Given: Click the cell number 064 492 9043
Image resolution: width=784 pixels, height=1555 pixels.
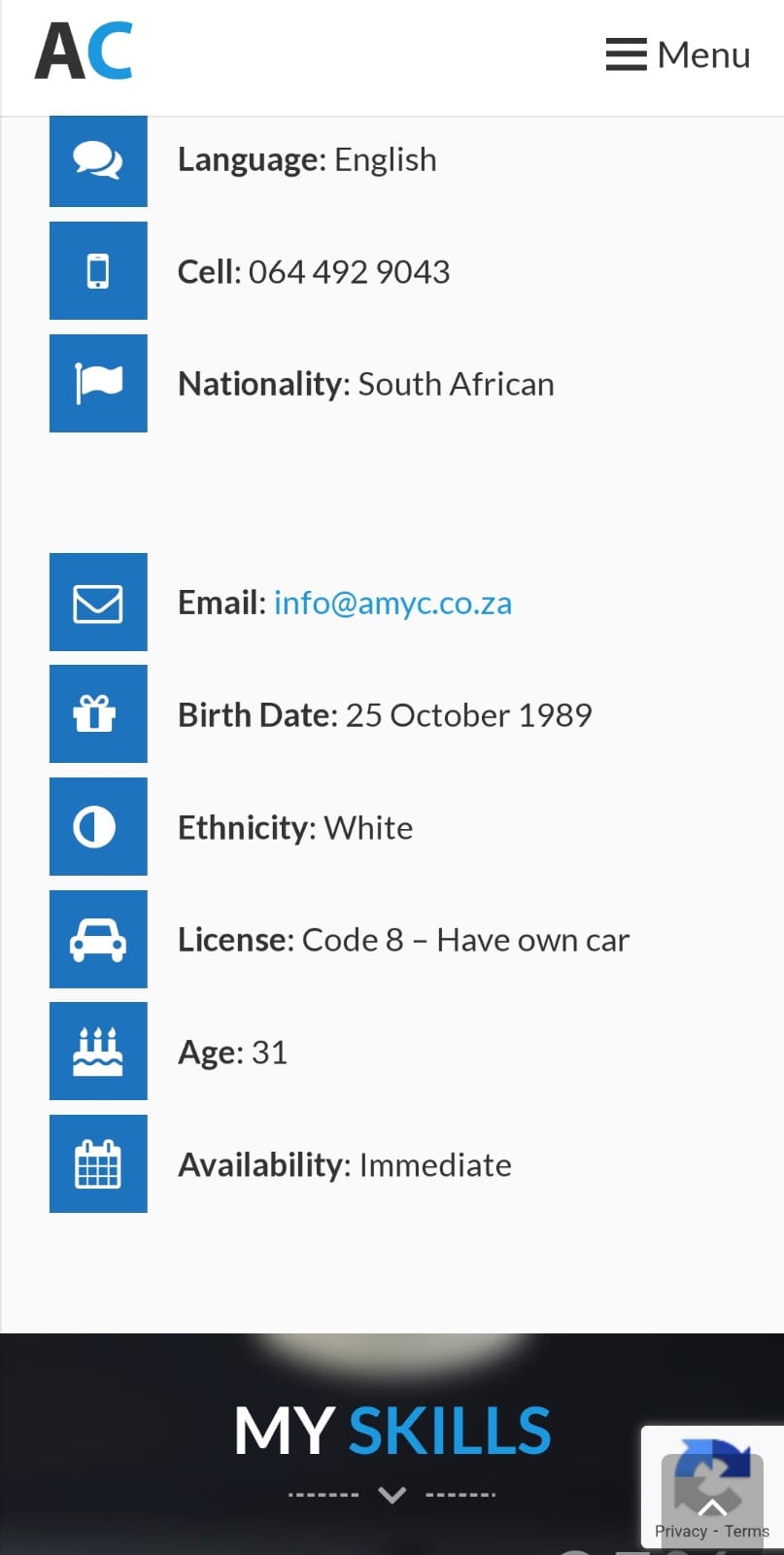Looking at the screenshot, I should point(349,272).
